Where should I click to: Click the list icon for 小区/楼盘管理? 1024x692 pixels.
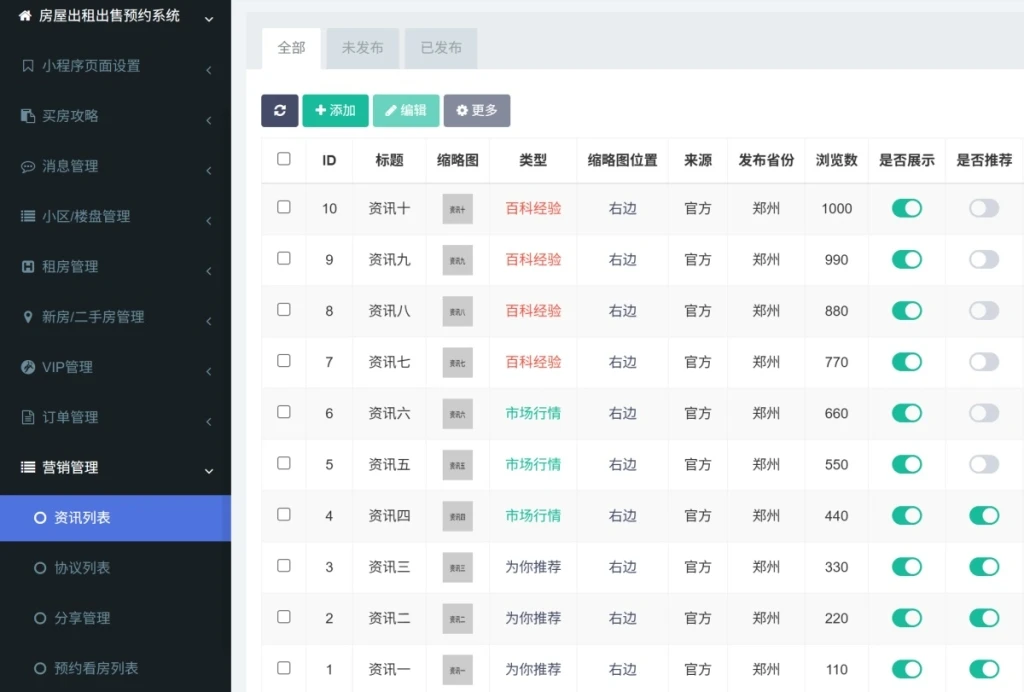[28, 216]
